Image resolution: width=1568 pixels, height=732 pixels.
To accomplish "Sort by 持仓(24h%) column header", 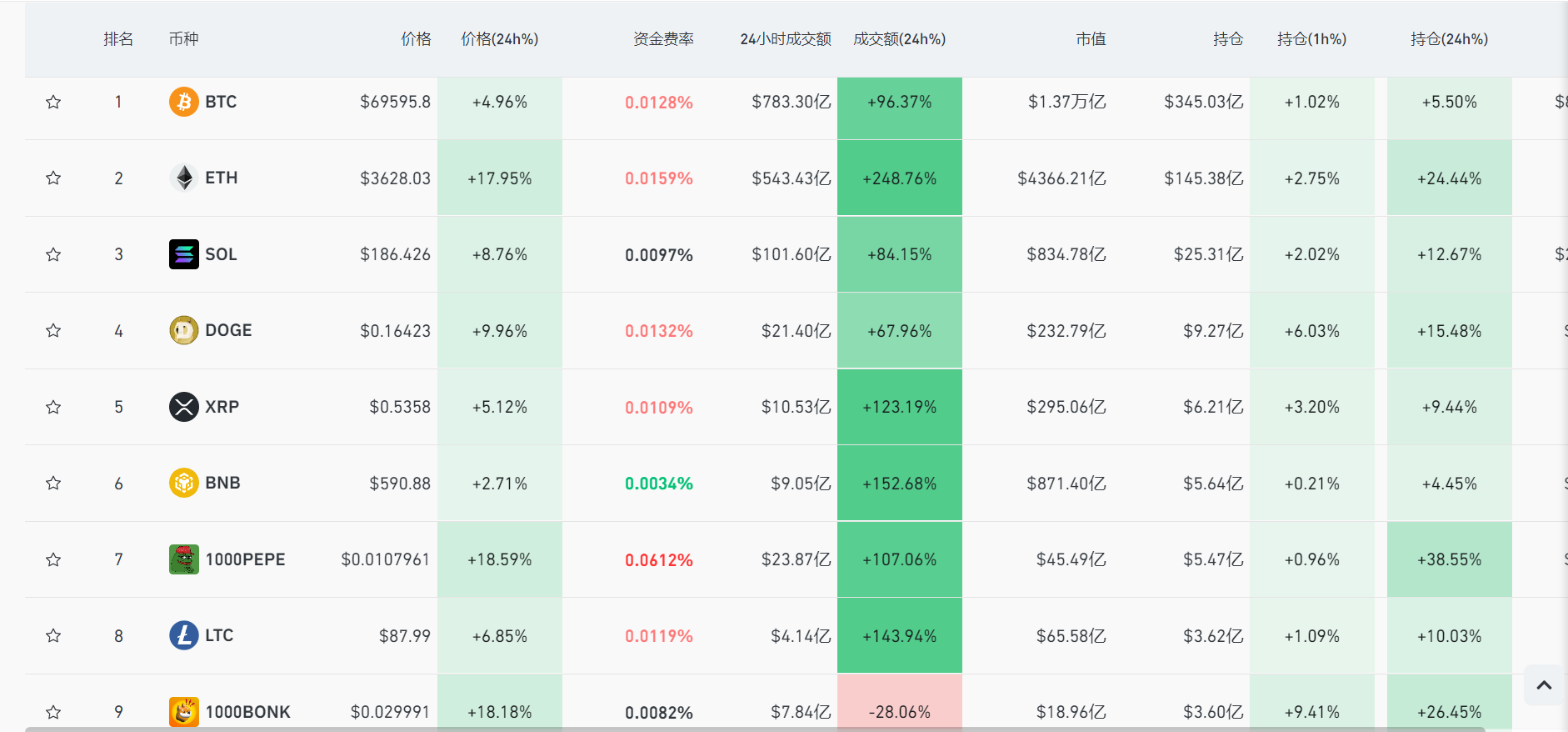I will (x=1449, y=39).
